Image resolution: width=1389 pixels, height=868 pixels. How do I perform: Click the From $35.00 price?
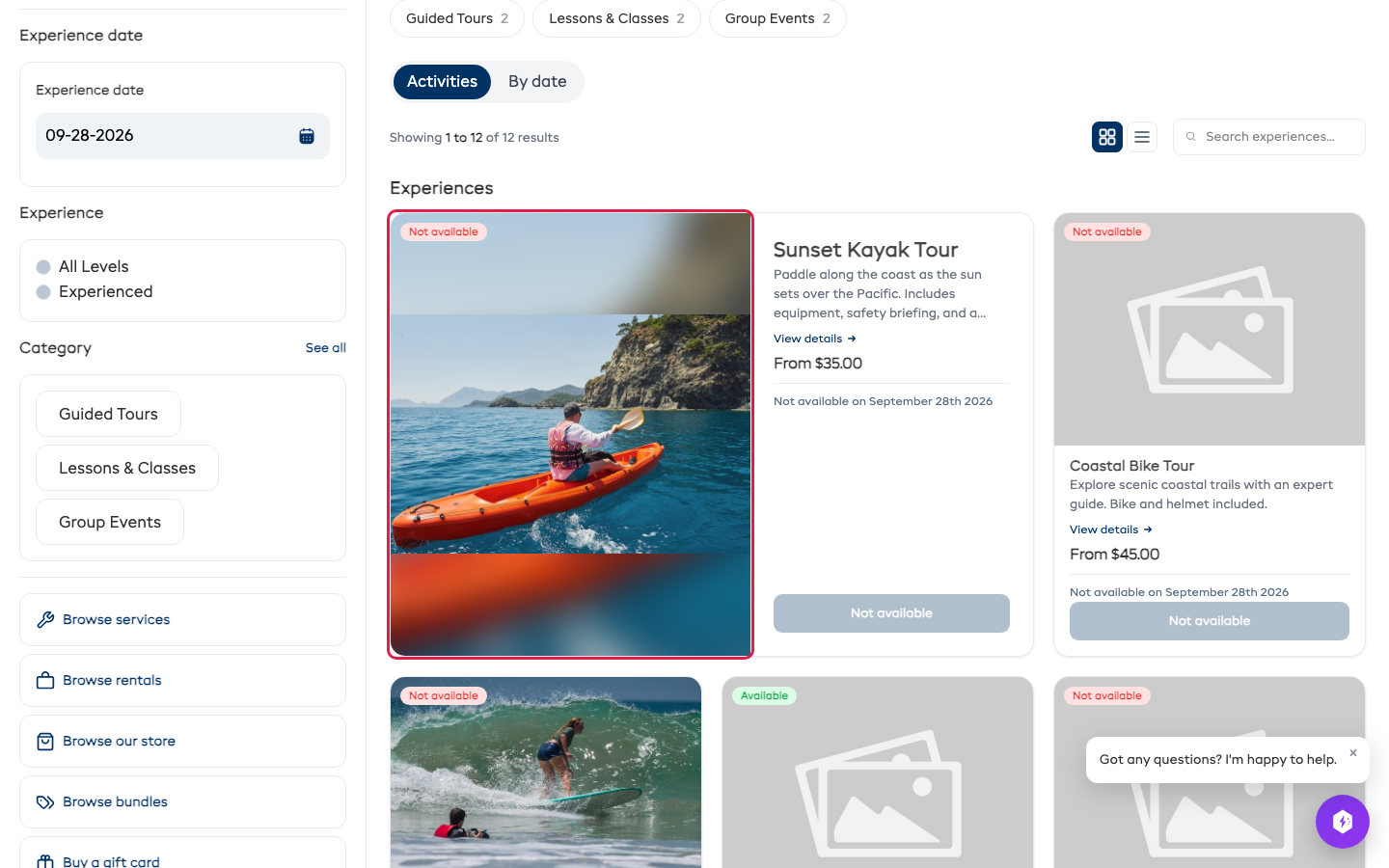pyautogui.click(x=818, y=364)
